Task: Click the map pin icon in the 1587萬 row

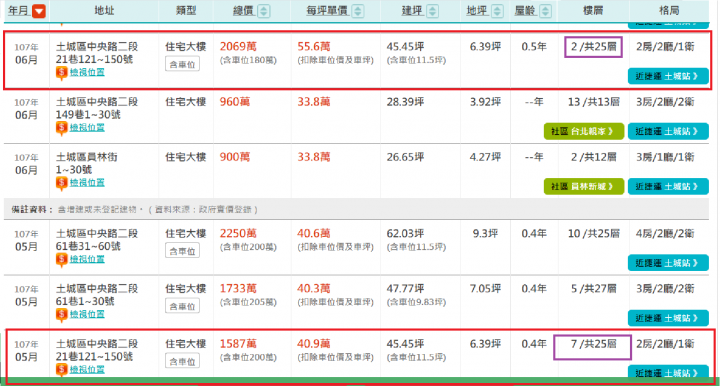Action: coord(62,369)
